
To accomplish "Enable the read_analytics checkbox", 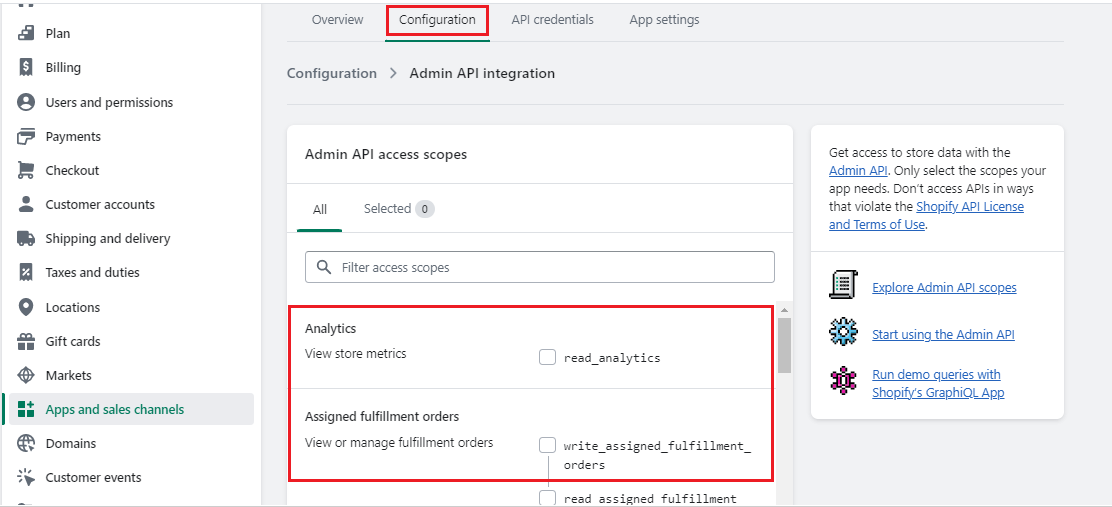I will pyautogui.click(x=547, y=357).
